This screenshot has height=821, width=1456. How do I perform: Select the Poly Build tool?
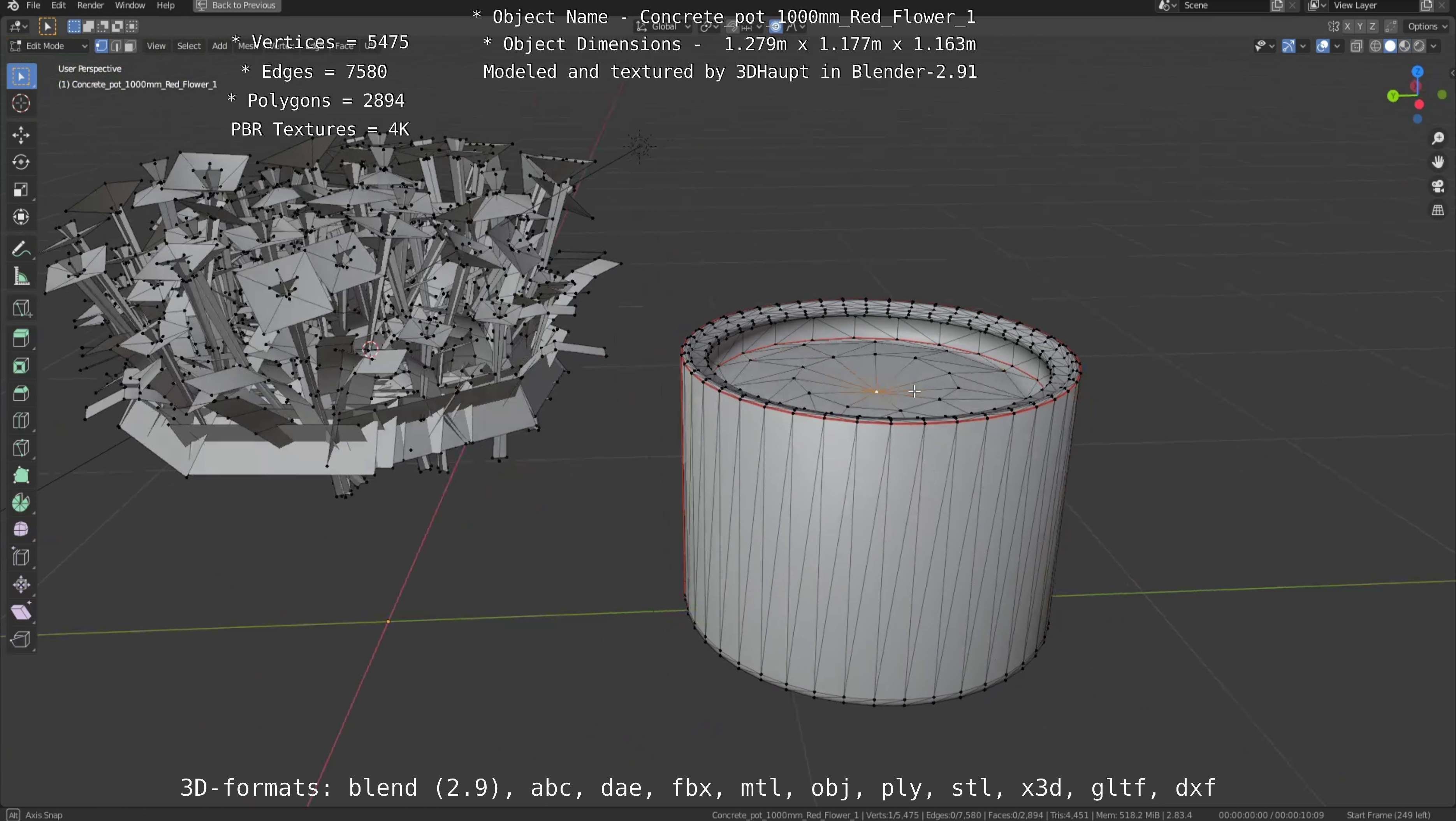[x=21, y=476]
